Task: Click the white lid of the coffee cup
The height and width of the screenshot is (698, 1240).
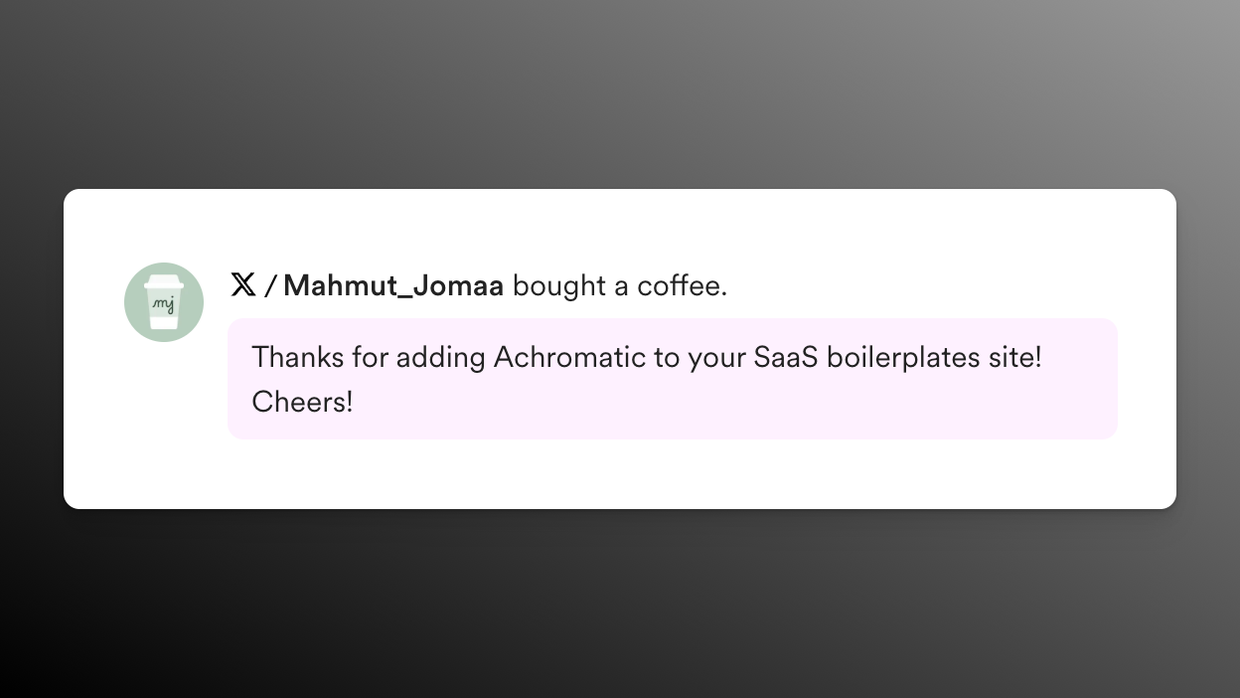Action: tap(164, 281)
